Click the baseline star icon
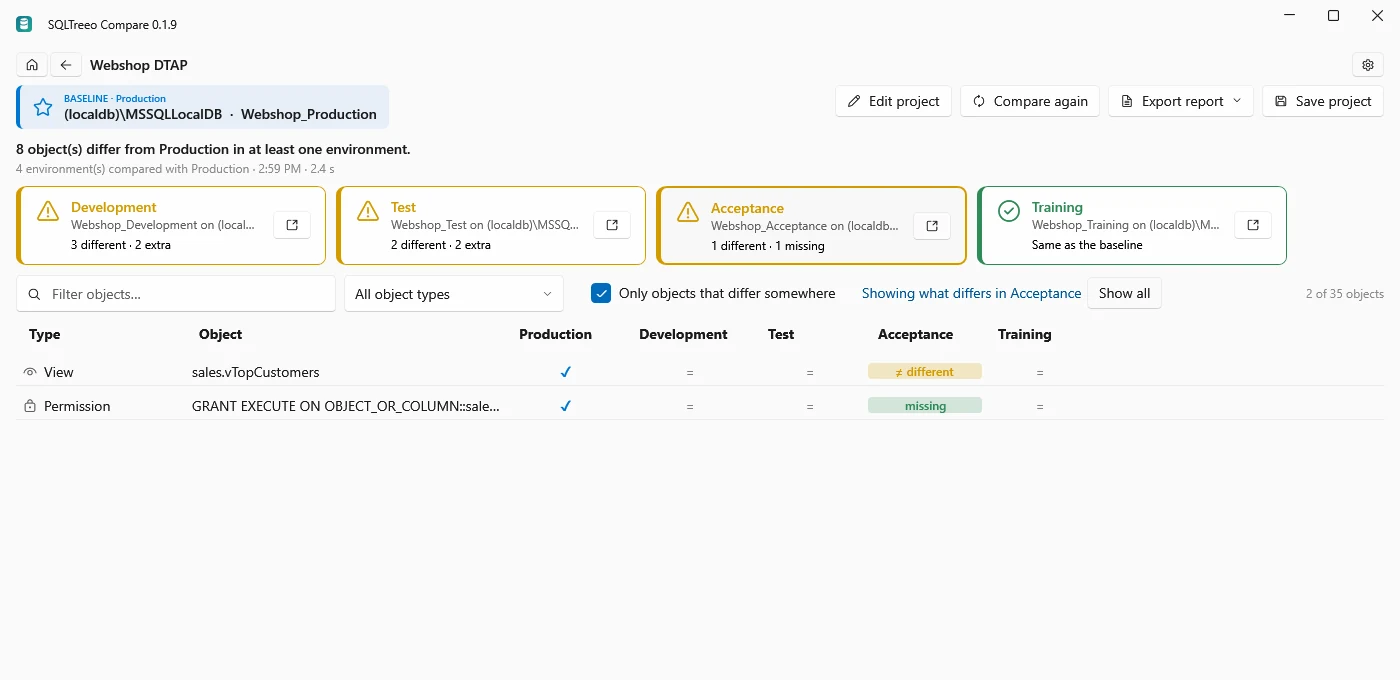Image resolution: width=1400 pixels, height=680 pixels. [x=43, y=107]
